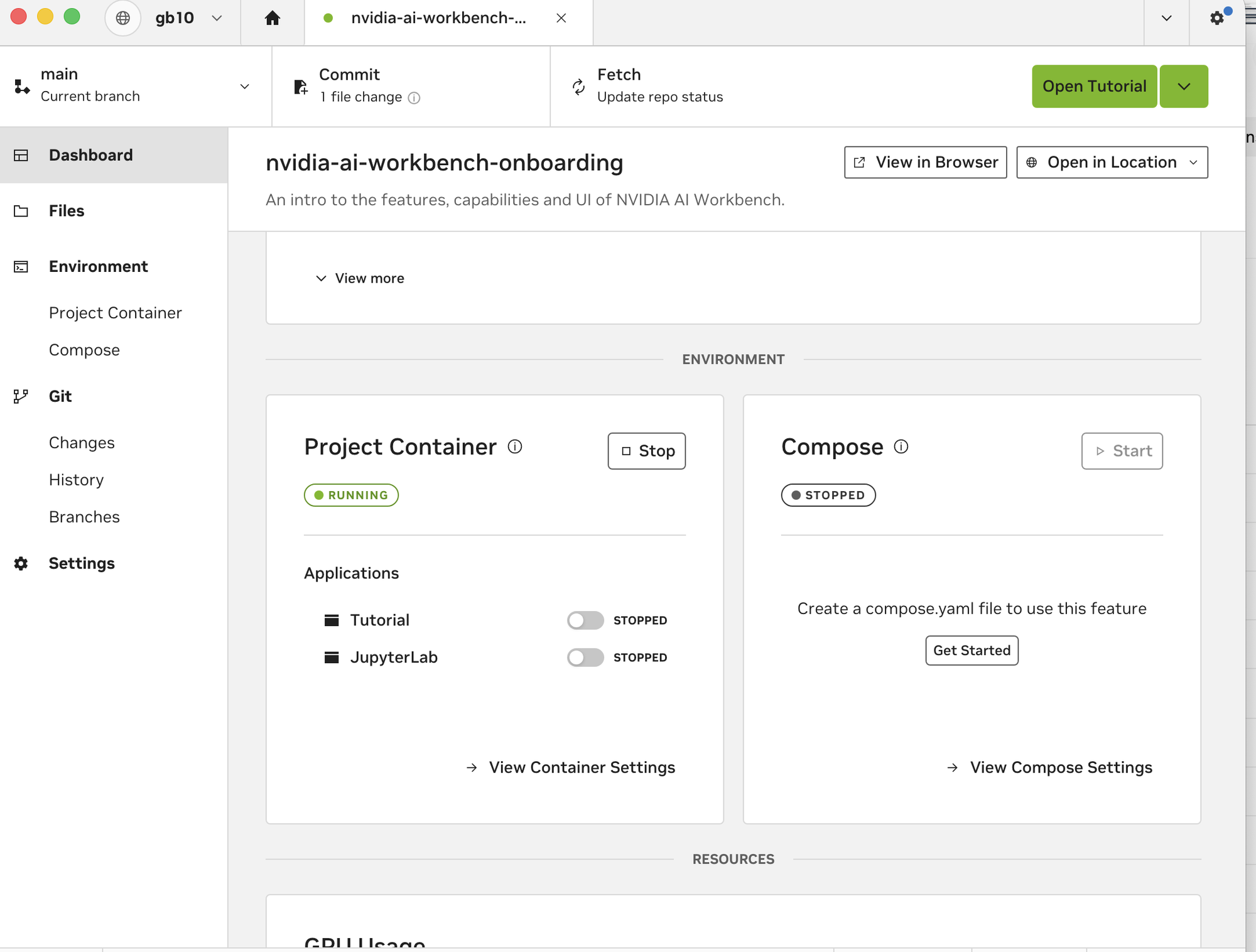The image size is (1256, 952).
Task: Click the info icon next to Project Container
Action: point(515,446)
